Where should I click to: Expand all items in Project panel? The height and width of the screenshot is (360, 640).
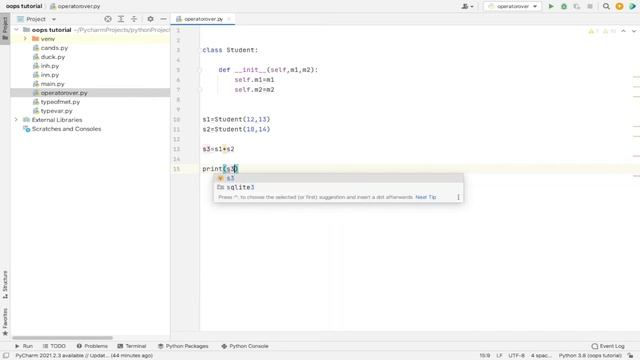pos(121,19)
